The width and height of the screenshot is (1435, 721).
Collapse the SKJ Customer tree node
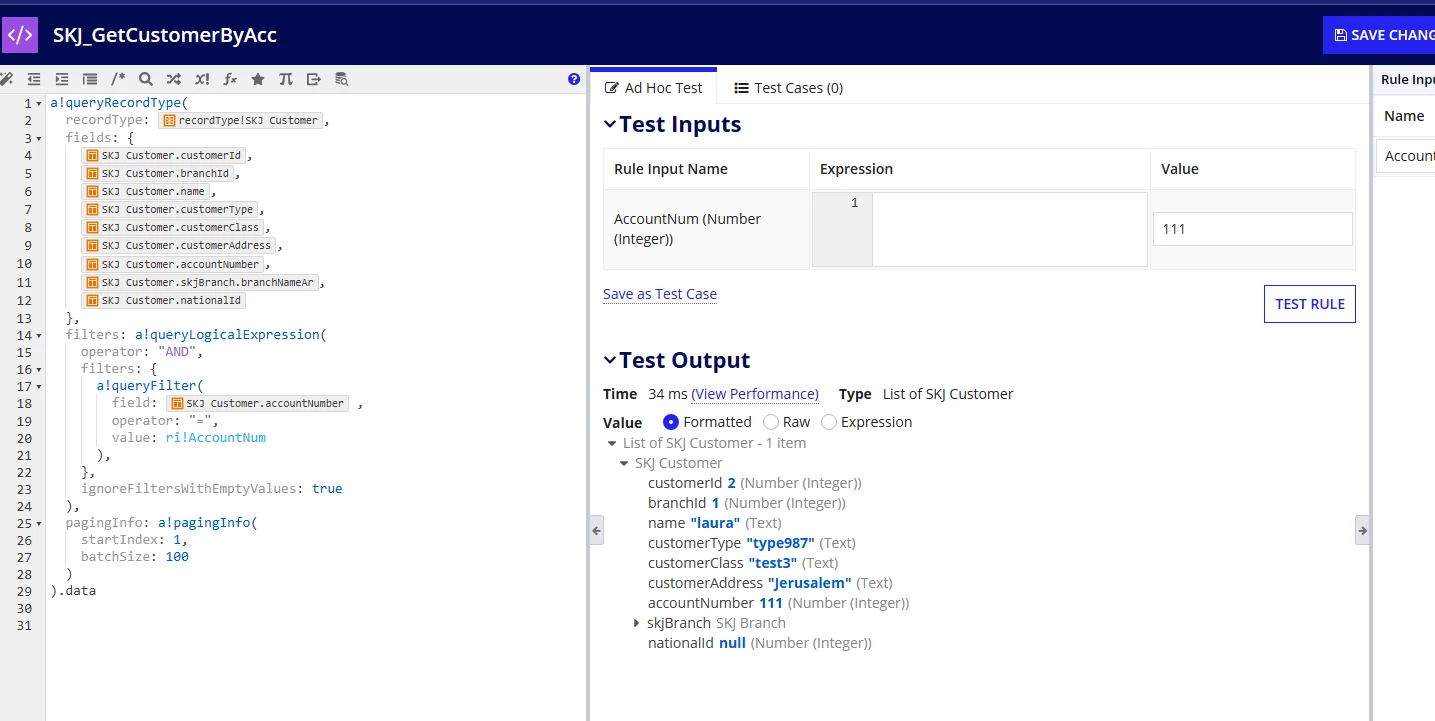pos(624,463)
